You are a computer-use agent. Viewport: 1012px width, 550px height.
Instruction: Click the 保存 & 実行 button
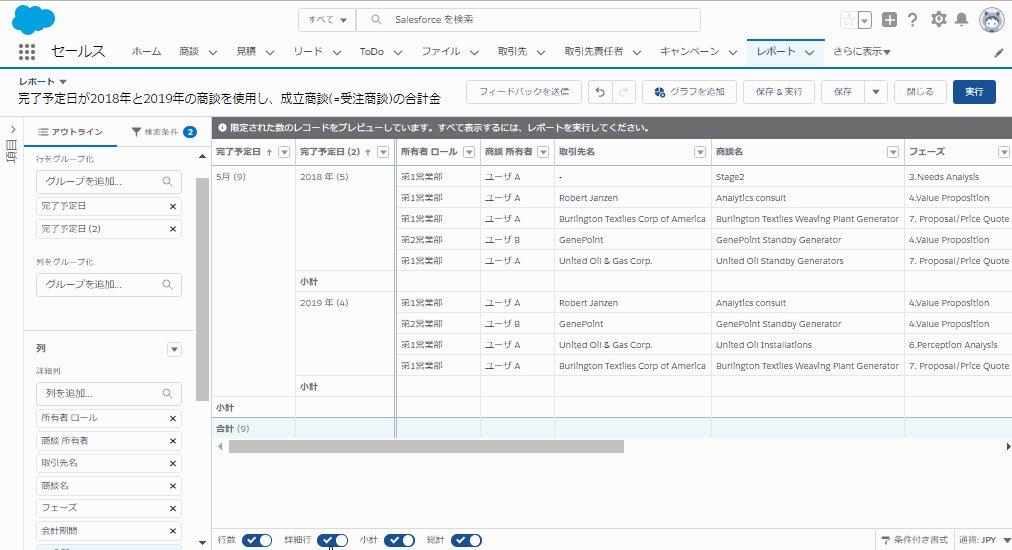click(x=779, y=92)
